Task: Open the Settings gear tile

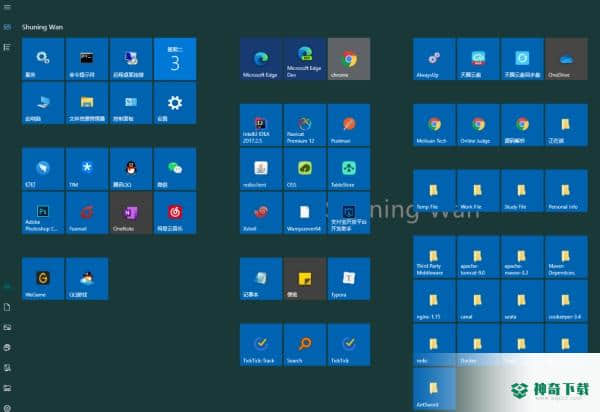Action: click(175, 103)
